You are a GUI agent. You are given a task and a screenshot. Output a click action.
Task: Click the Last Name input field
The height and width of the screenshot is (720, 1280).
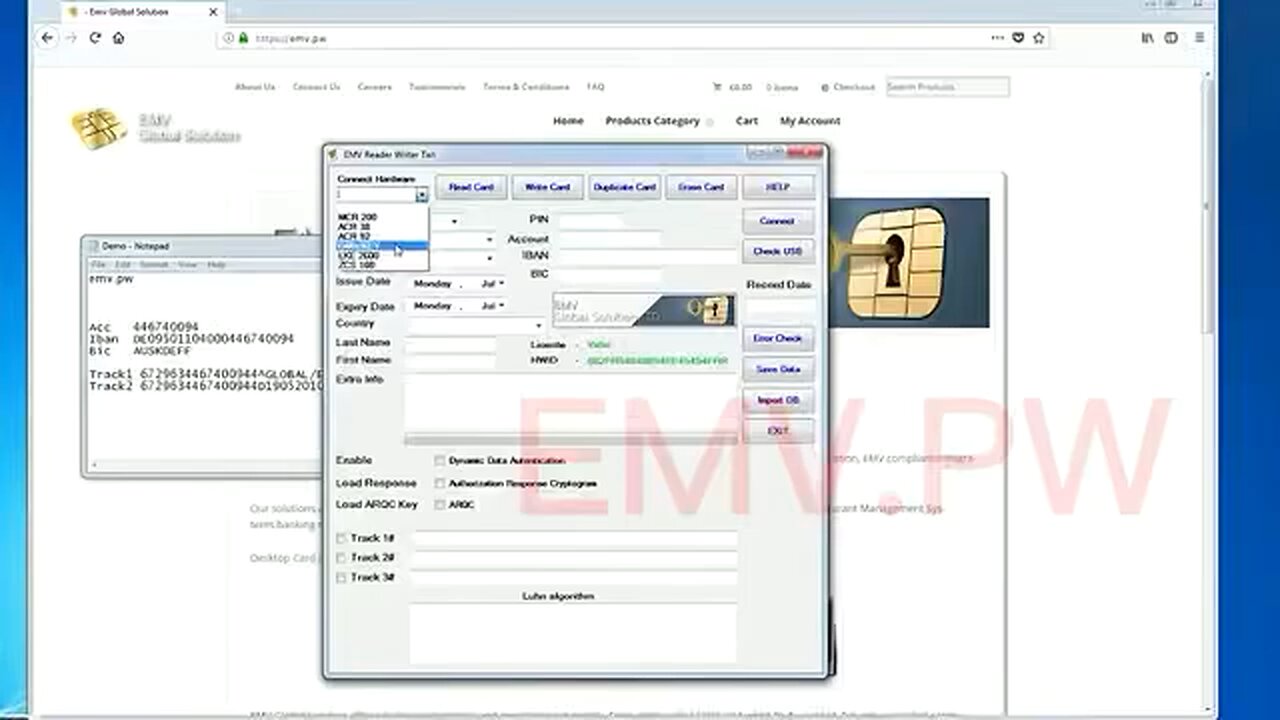(x=451, y=343)
